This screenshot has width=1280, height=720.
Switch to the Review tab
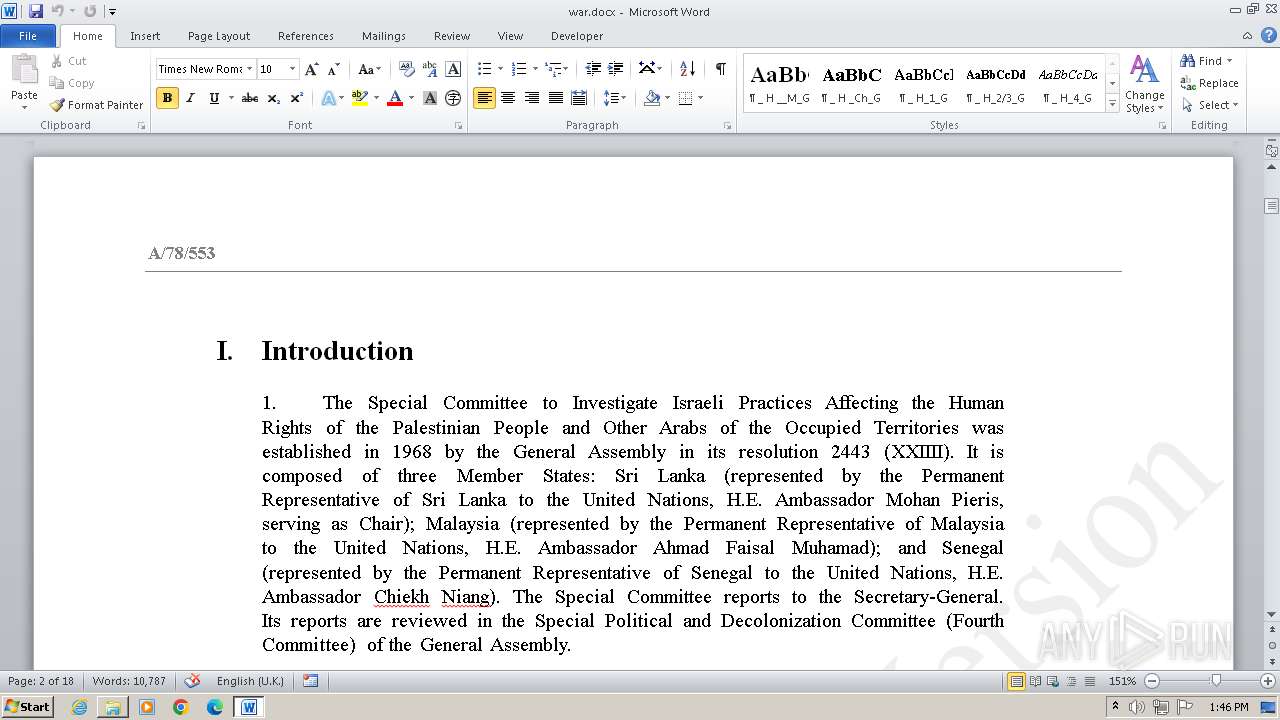(452, 36)
